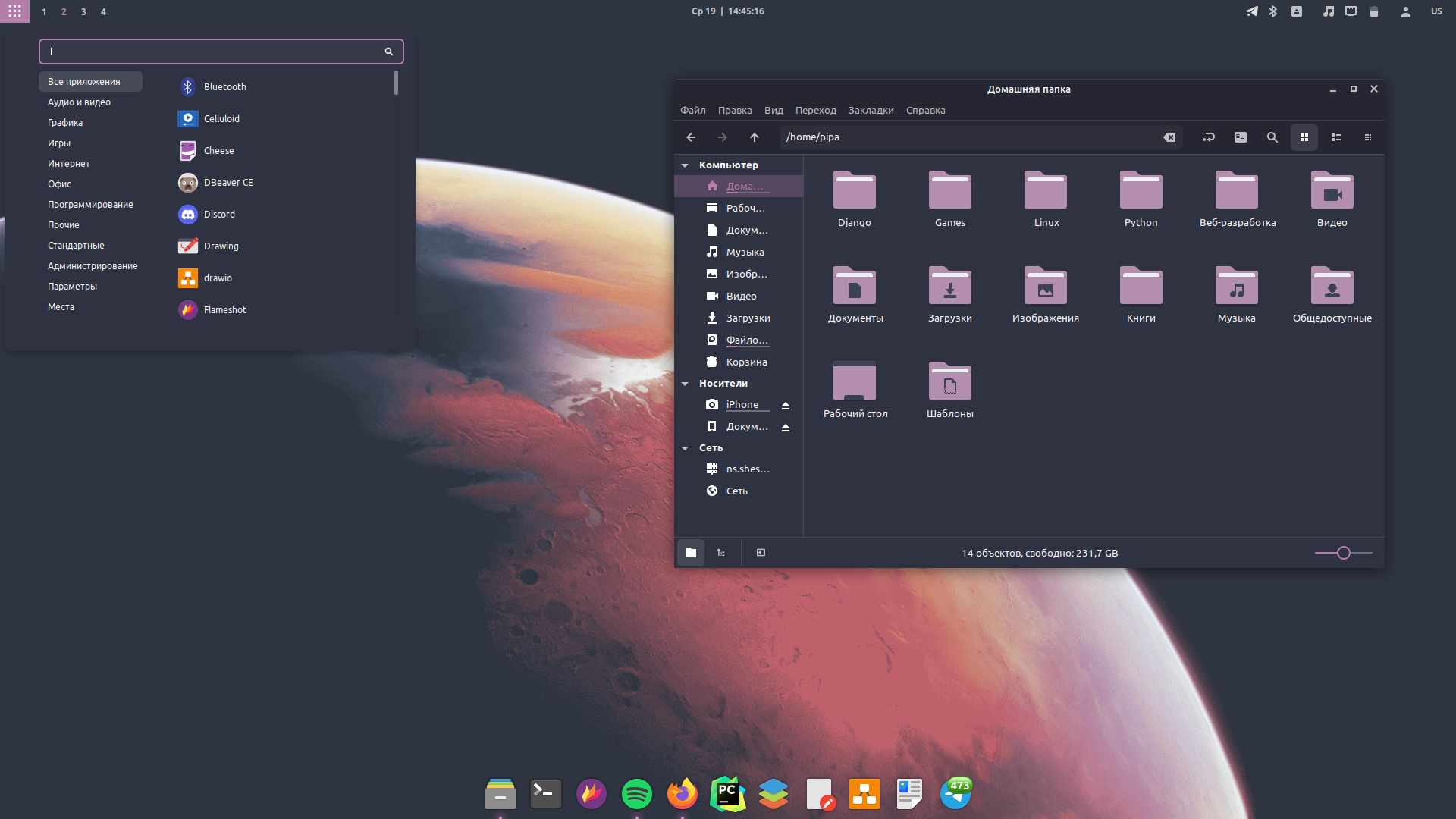Select the Все приложения category
This screenshot has height=819, width=1456.
(90, 82)
